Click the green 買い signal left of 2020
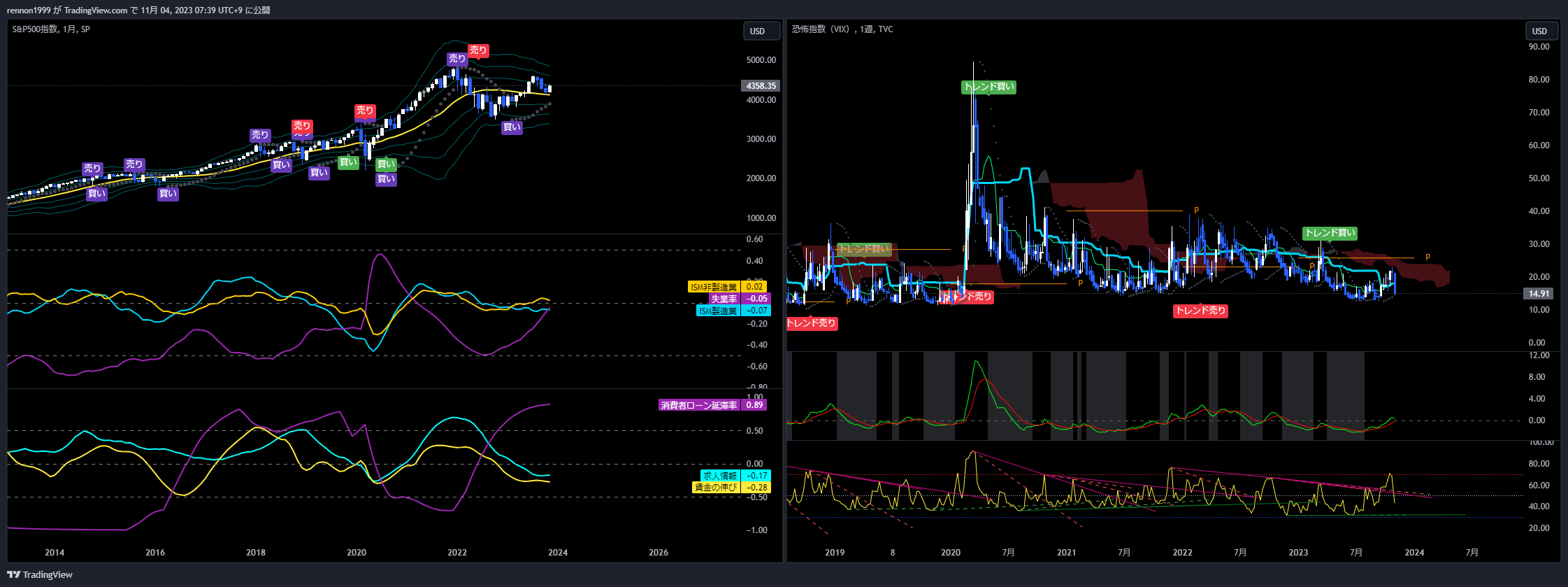 click(348, 162)
